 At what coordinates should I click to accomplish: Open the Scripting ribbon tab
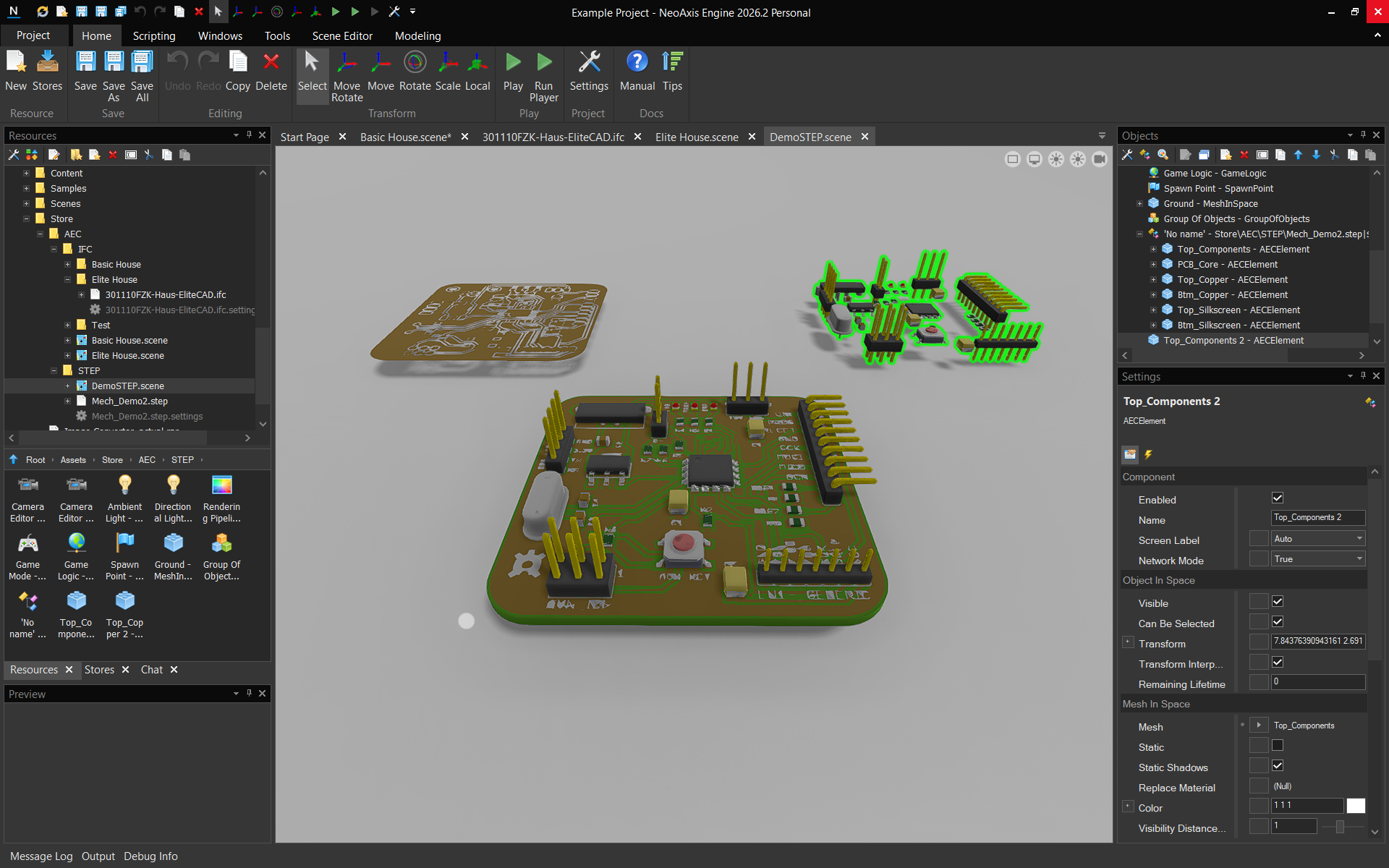point(154,35)
